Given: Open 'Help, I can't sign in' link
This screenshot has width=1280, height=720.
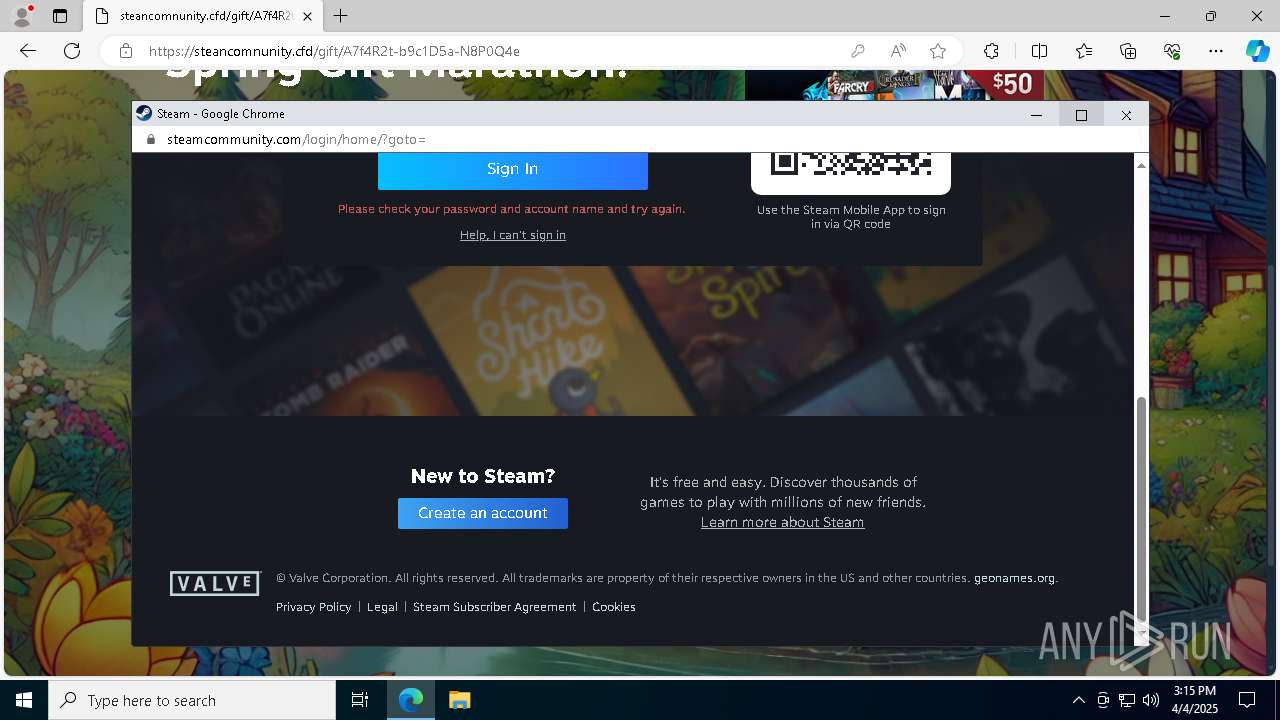Looking at the screenshot, I should [x=513, y=235].
